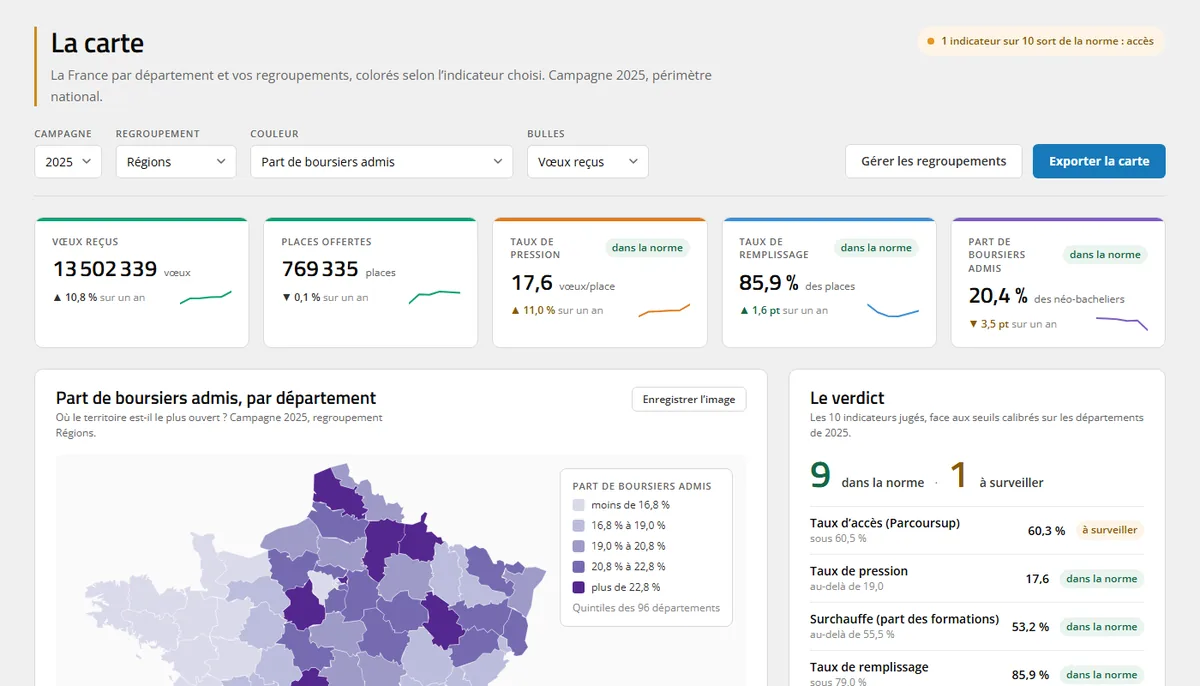This screenshot has height=686, width=1200.
Task: Click the 85,9 % des places value
Action: click(797, 283)
